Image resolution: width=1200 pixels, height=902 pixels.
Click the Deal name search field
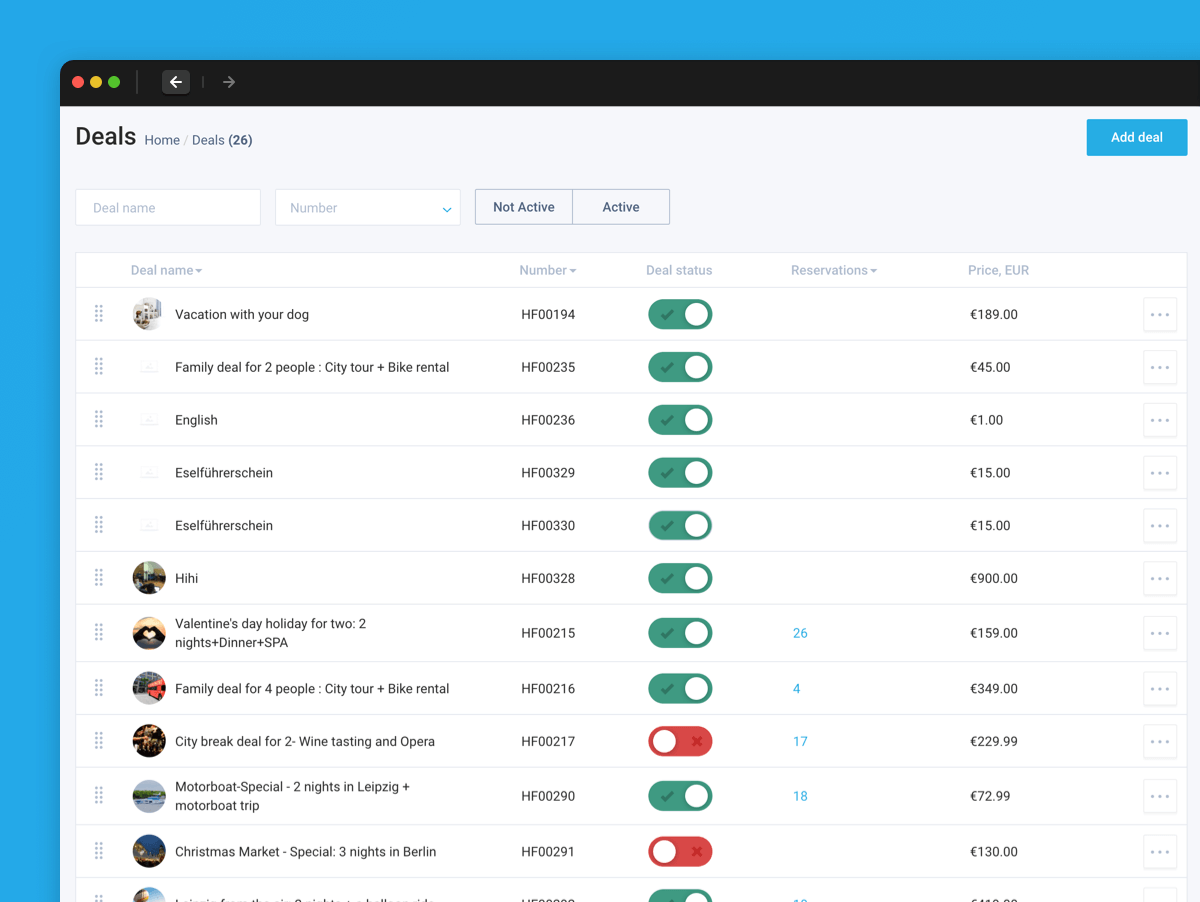[168, 208]
